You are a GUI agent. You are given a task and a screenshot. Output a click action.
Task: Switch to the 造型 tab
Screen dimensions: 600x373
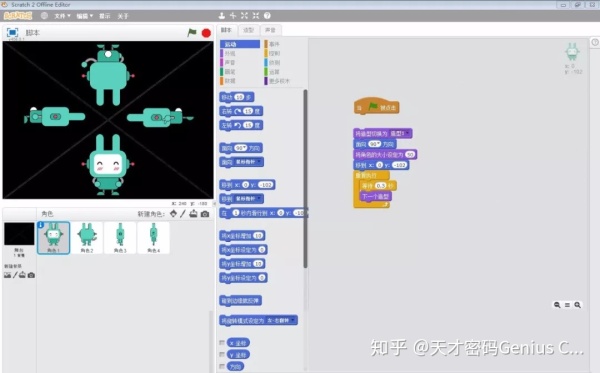pyautogui.click(x=248, y=30)
